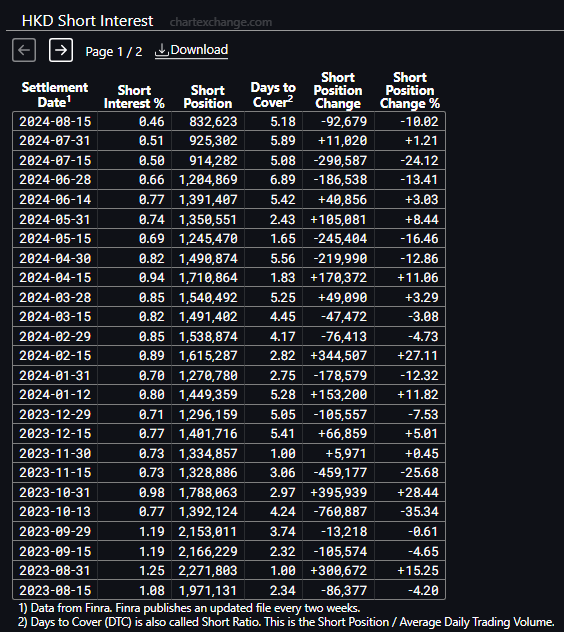Select the Short Position Change % header
The height and width of the screenshot is (632, 564).
(x=410, y=90)
